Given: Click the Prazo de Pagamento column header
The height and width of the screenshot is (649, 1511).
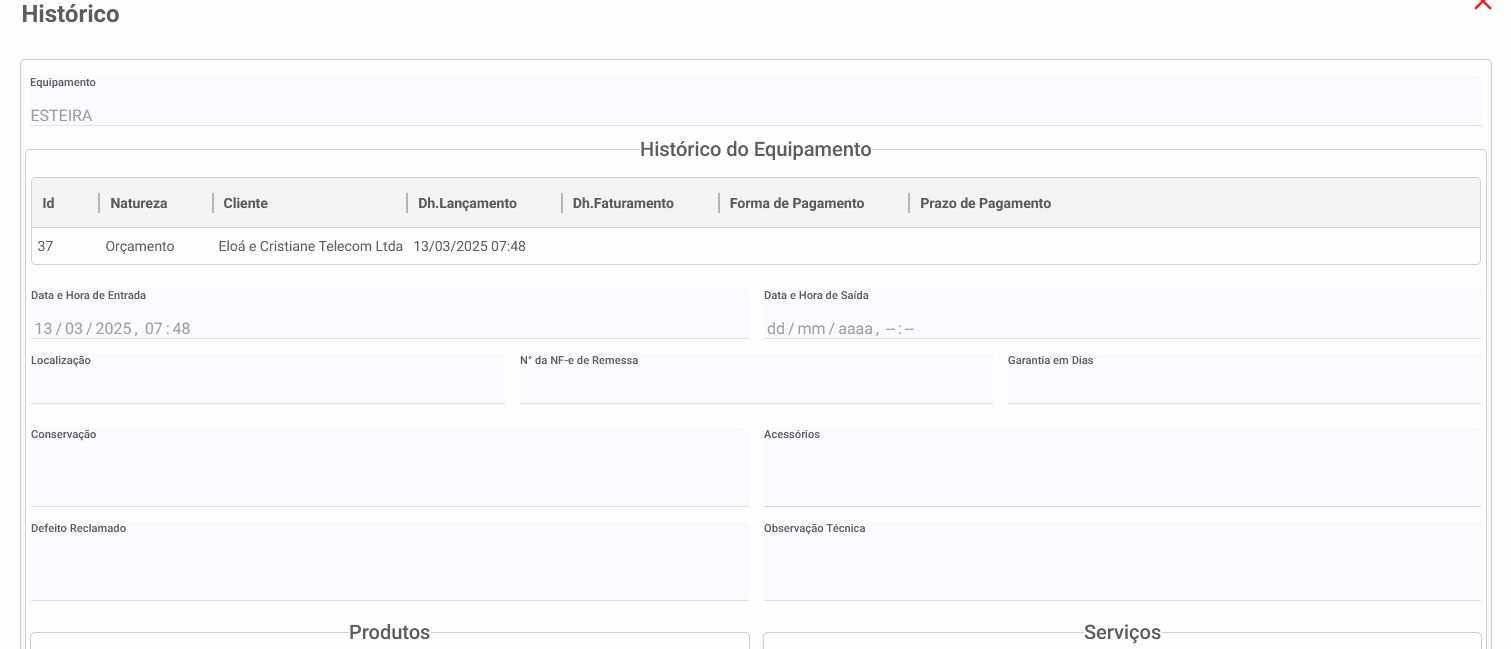Looking at the screenshot, I should click(x=985, y=203).
